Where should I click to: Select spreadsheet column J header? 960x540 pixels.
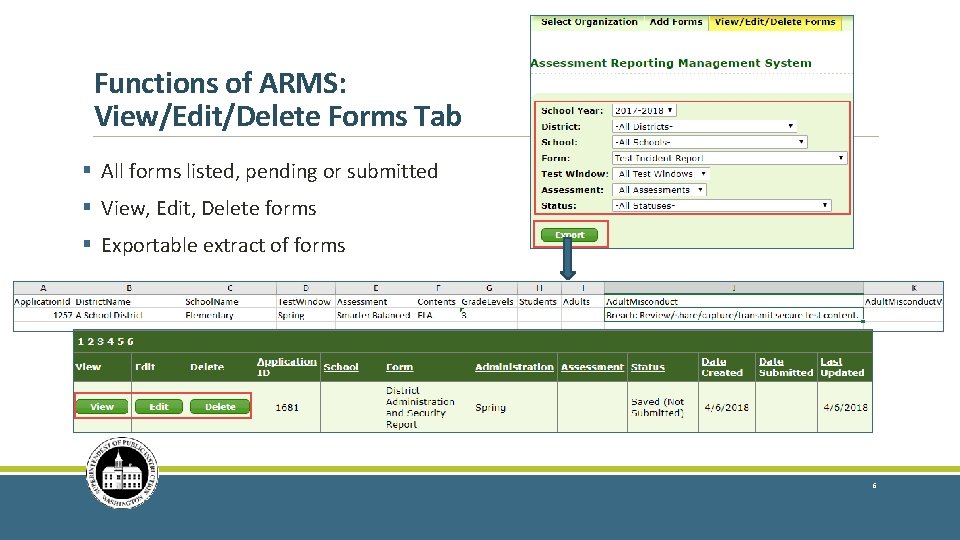(x=733, y=288)
